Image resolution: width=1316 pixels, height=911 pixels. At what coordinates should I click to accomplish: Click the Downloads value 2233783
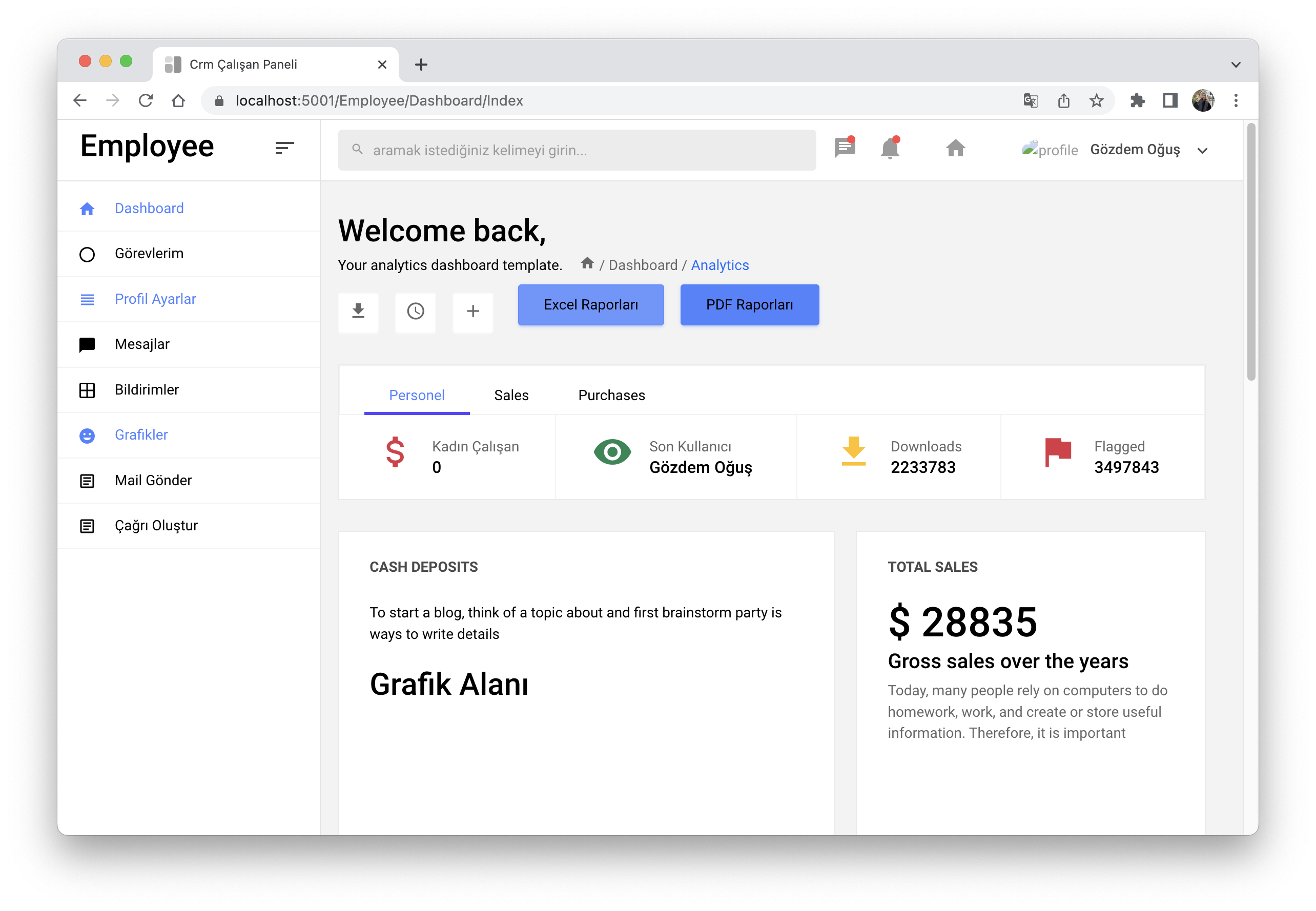[922, 467]
